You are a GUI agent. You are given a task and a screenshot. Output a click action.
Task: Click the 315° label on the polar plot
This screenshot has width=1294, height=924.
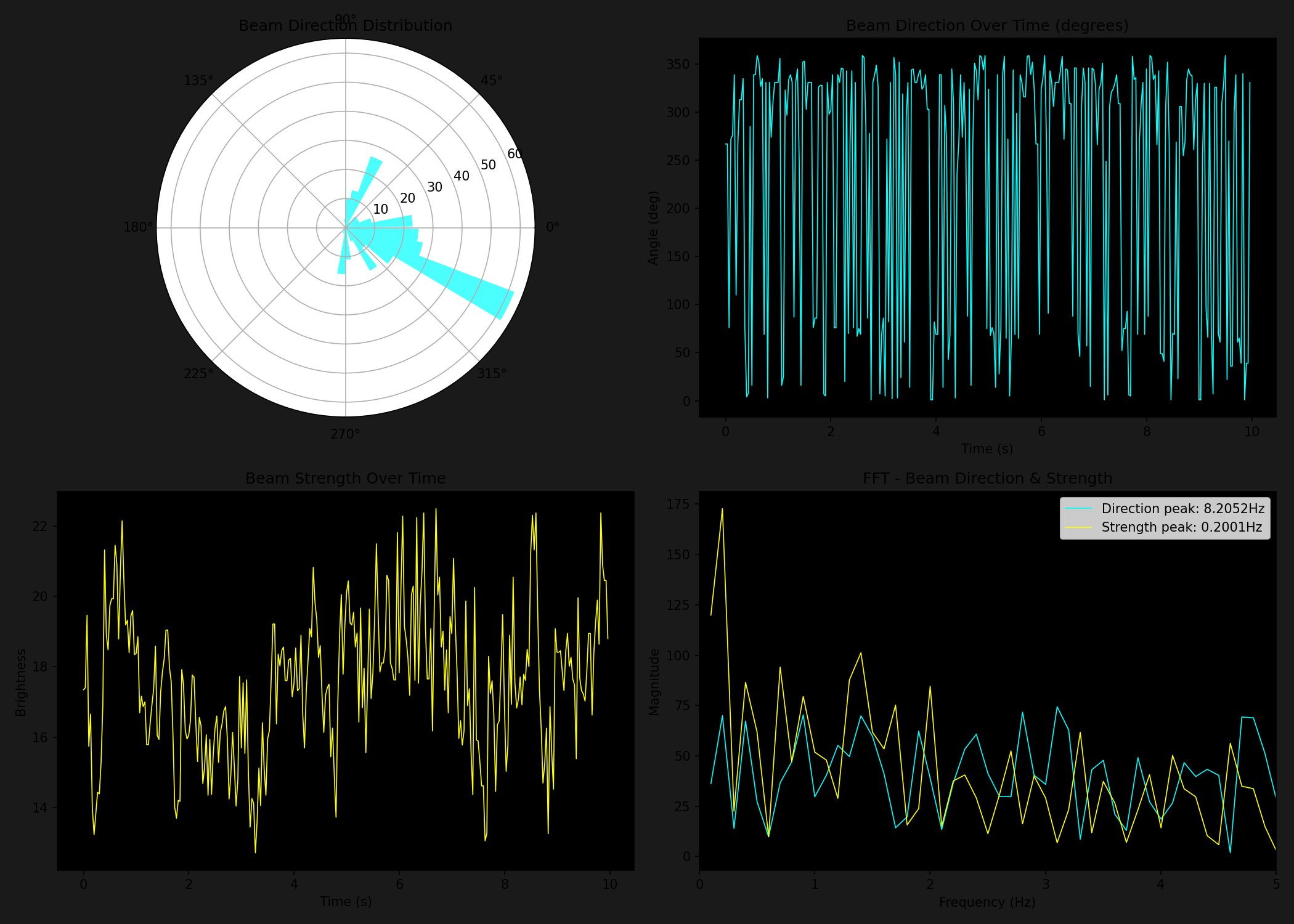(x=492, y=373)
